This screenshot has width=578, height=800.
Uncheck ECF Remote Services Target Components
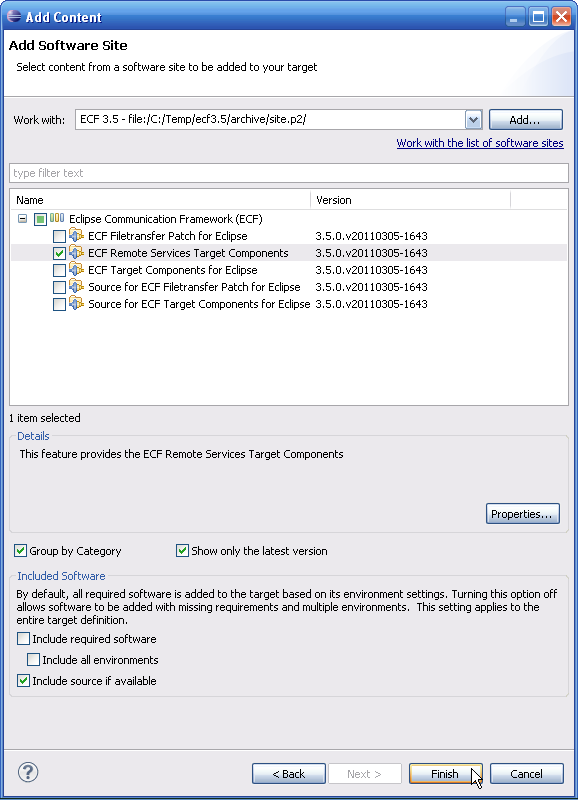point(59,253)
